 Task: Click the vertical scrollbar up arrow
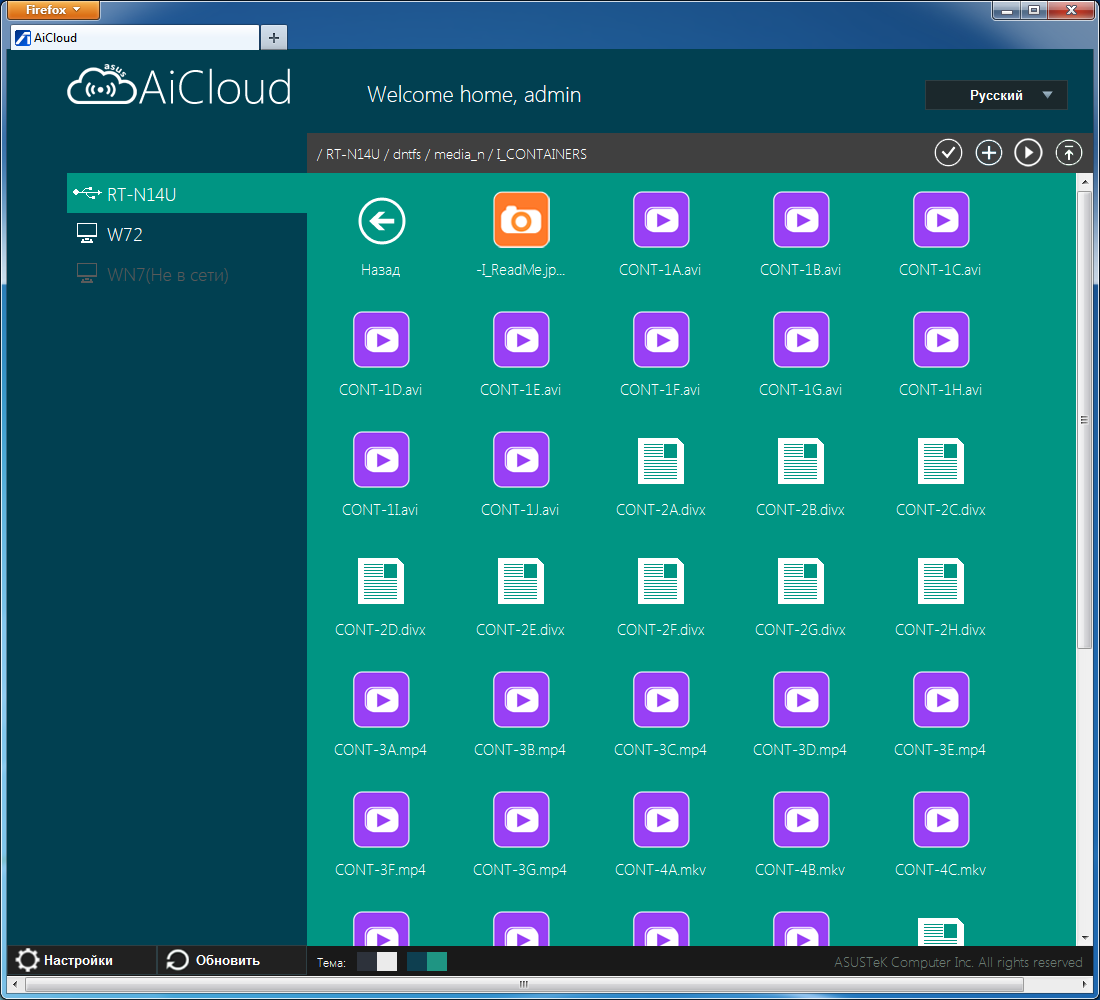click(x=1085, y=182)
